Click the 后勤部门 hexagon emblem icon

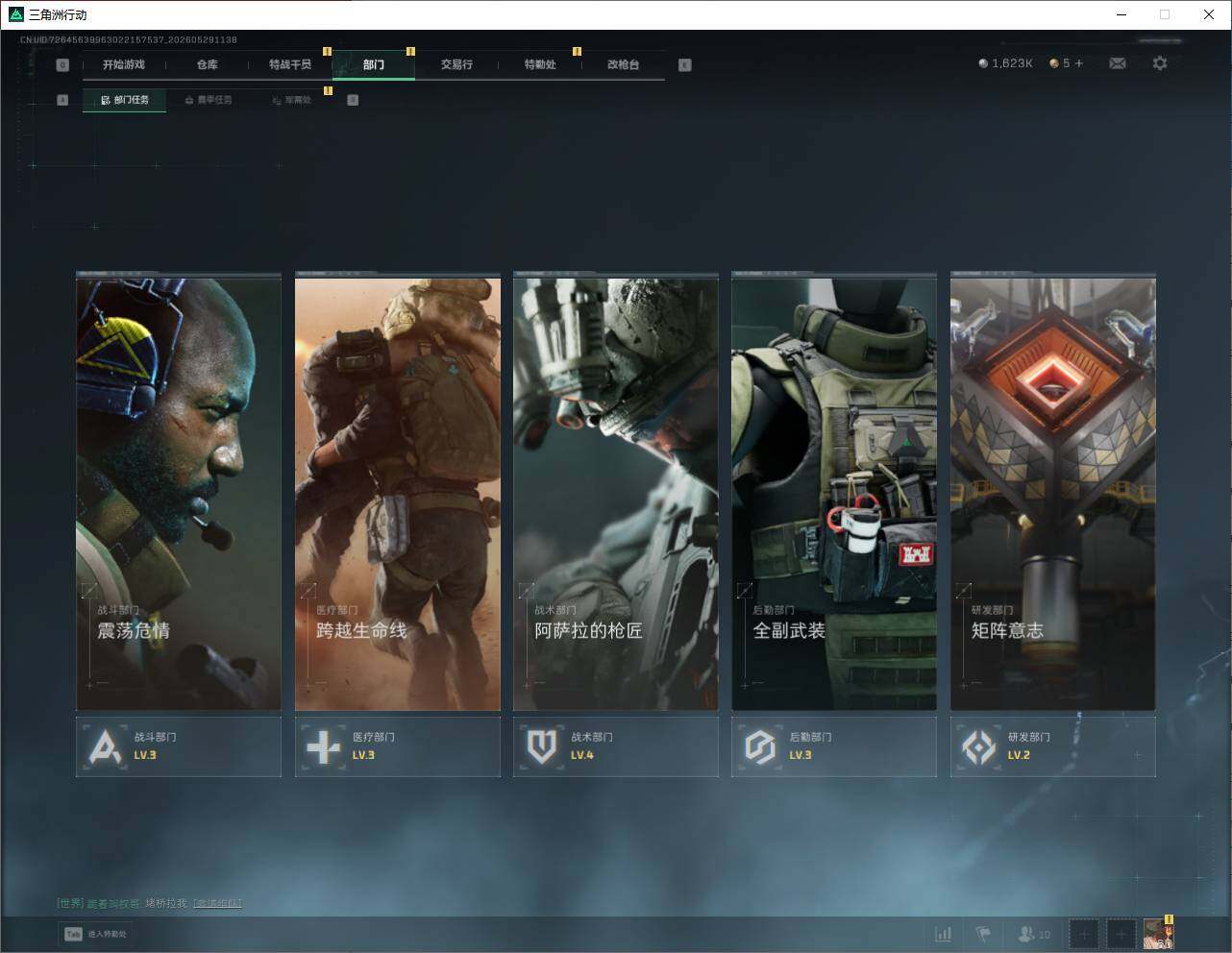(760, 746)
